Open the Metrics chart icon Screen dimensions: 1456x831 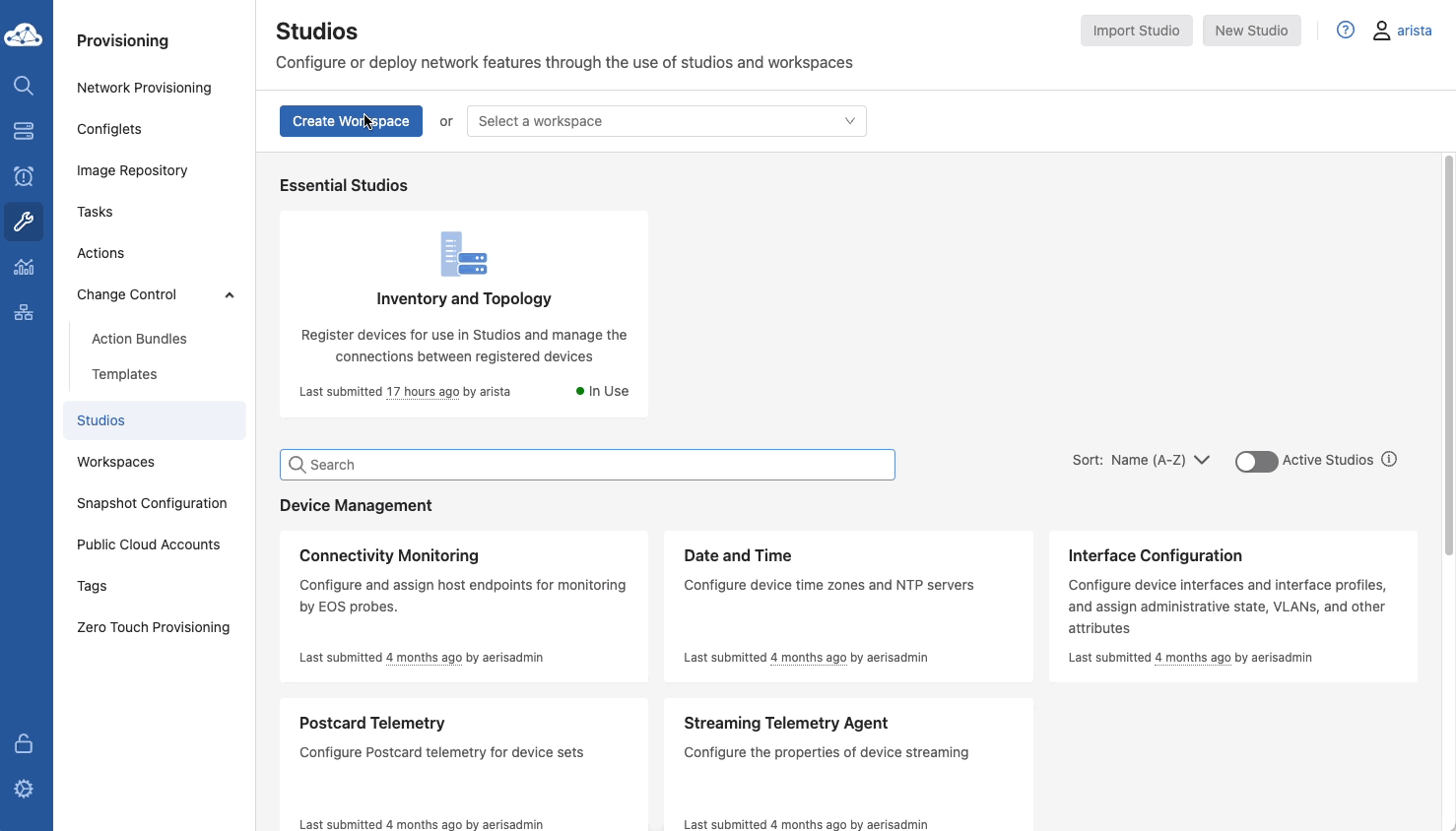point(24,267)
